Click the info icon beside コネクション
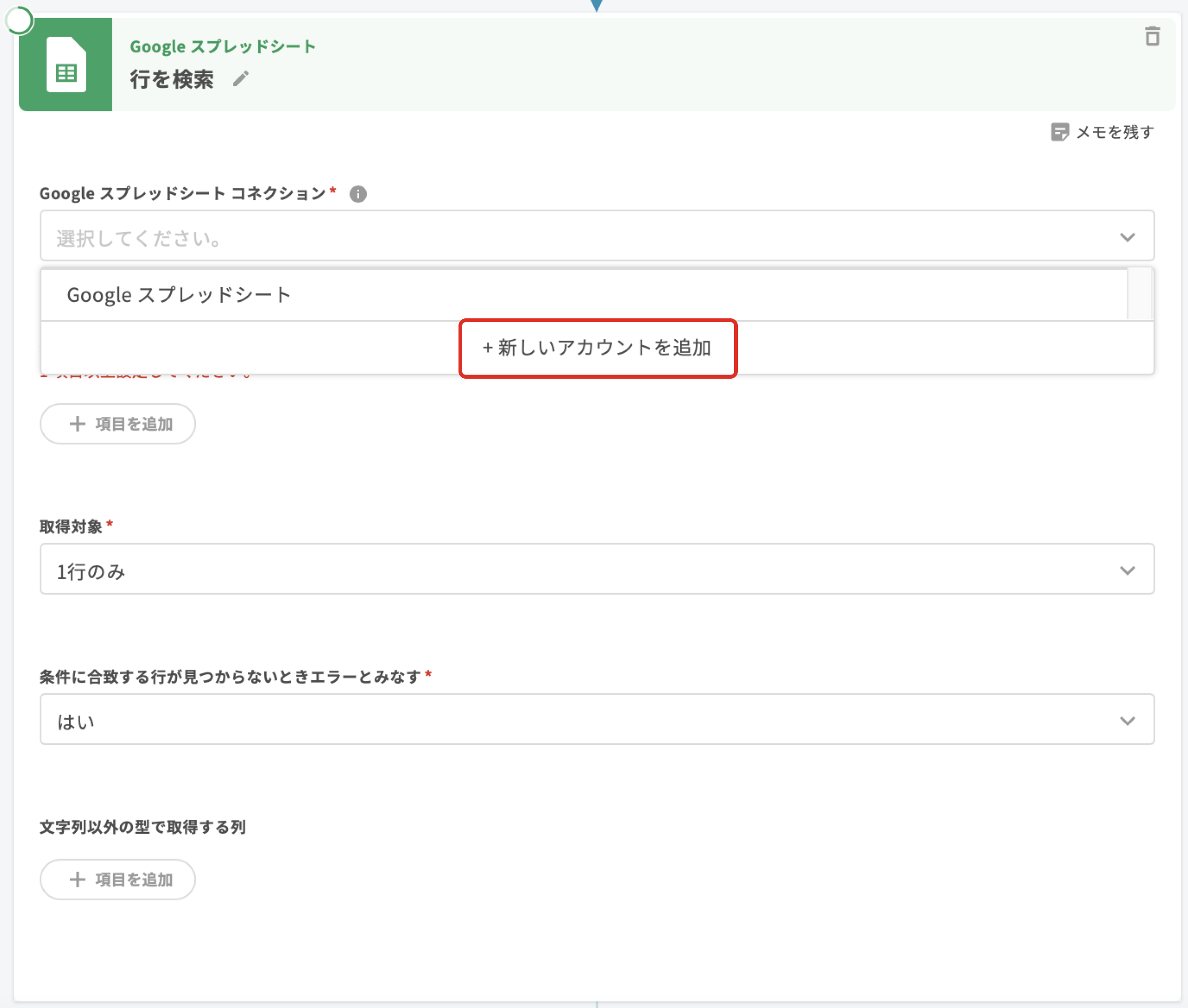 [x=358, y=194]
